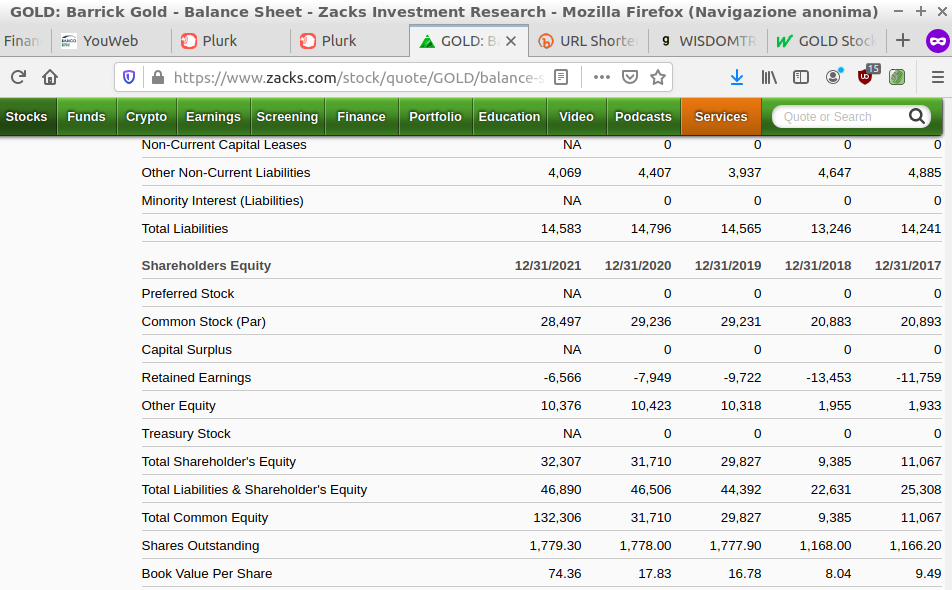Switch to the second Plurk tab
The width and height of the screenshot is (952, 590).
[350, 41]
